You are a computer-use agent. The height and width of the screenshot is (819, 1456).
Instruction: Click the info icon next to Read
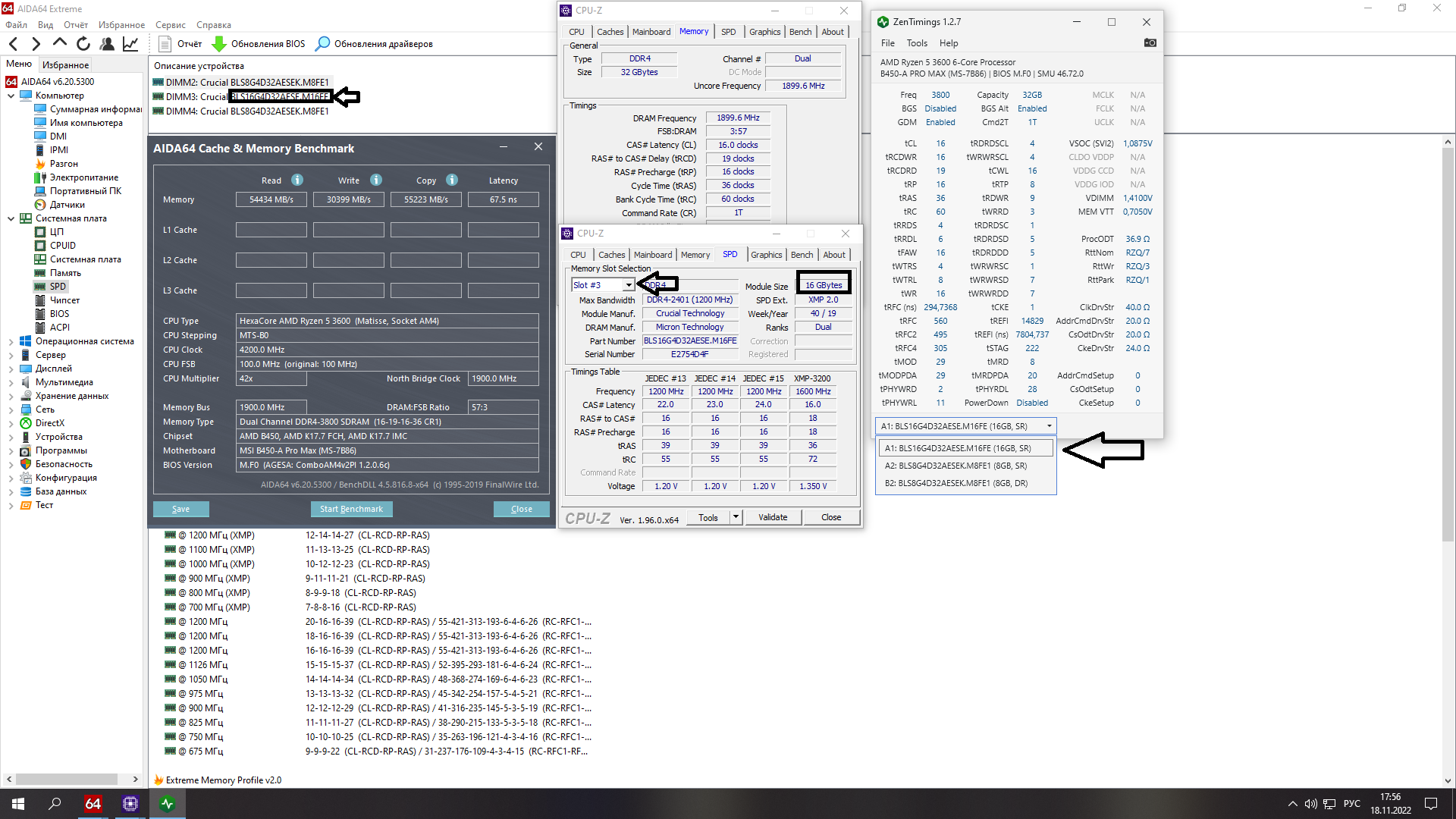click(x=297, y=180)
